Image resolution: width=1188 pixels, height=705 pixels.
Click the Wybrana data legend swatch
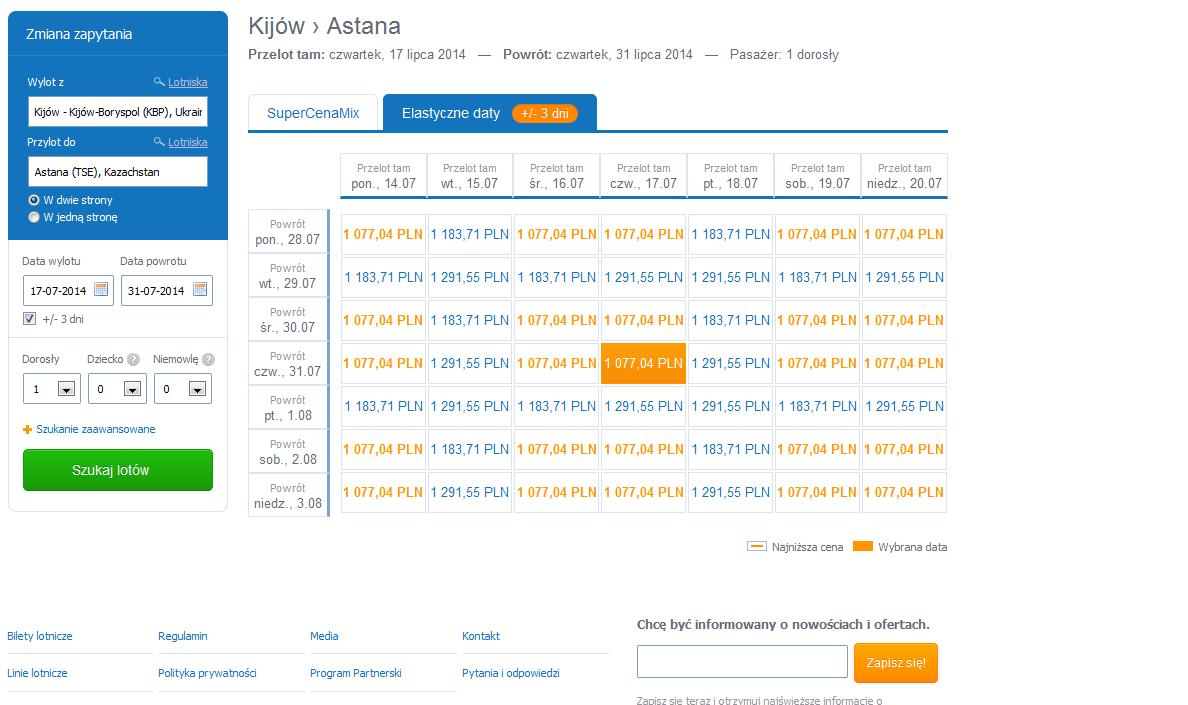point(863,546)
